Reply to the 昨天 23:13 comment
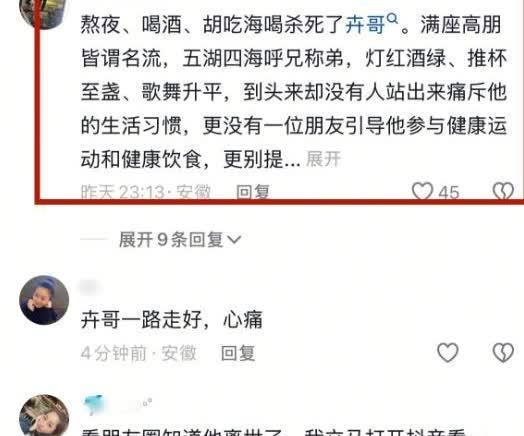Screen dimensions: 524x436 (253, 192)
